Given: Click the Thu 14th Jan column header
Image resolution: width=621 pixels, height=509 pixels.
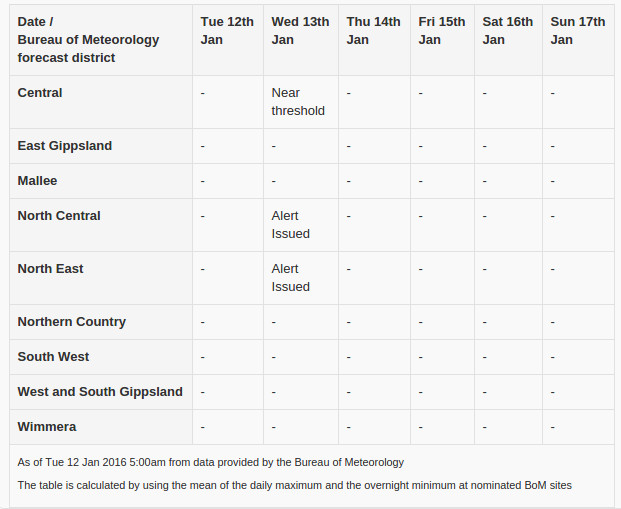Looking at the screenshot, I should [x=373, y=31].
